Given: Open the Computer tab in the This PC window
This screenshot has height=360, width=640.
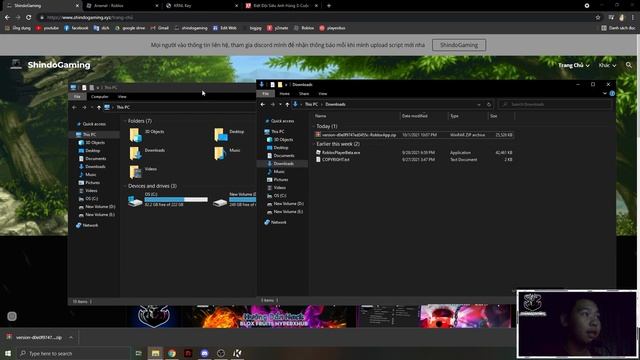Looking at the screenshot, I should click(100, 97).
